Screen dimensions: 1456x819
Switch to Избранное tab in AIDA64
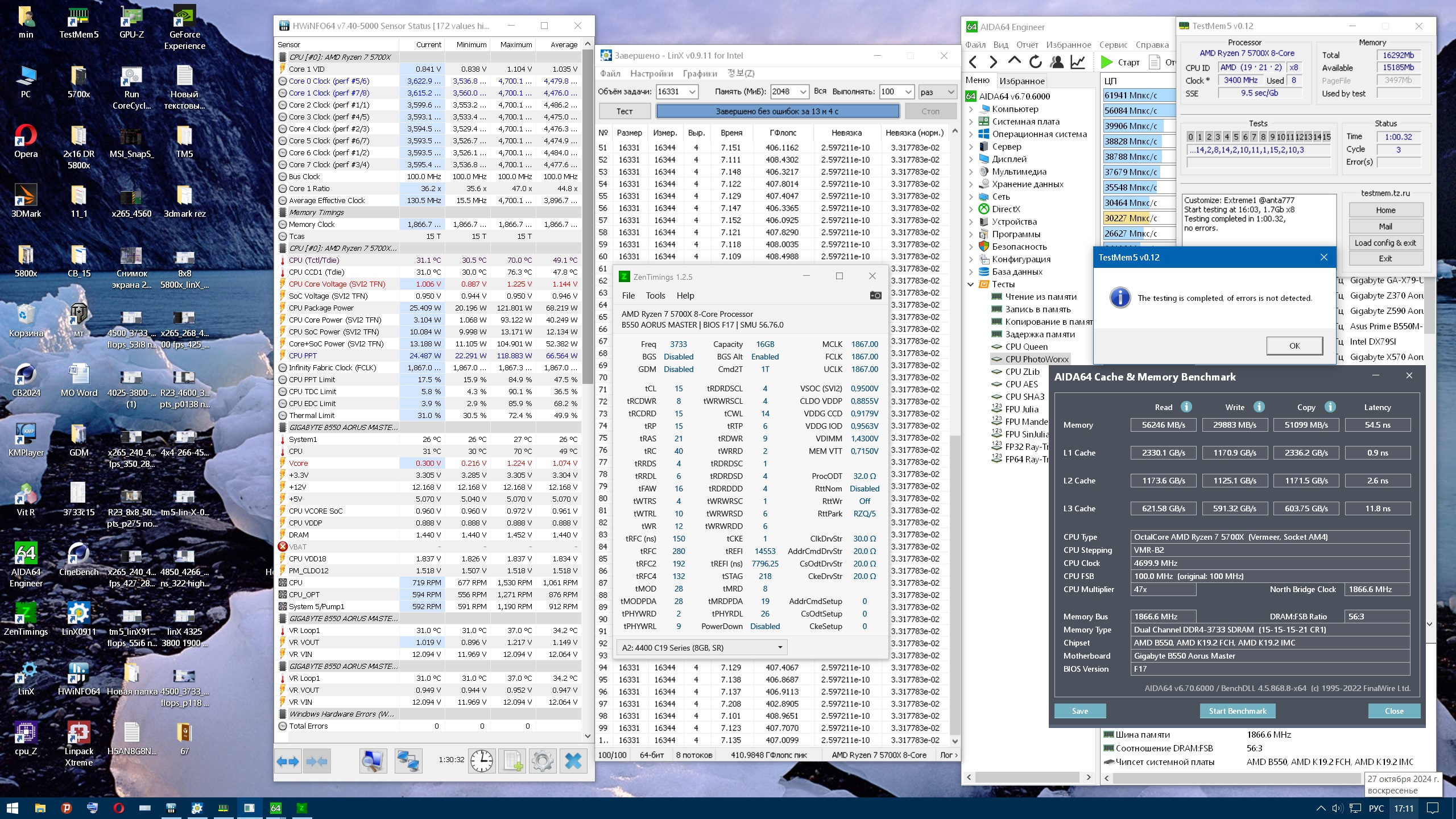(1021, 81)
